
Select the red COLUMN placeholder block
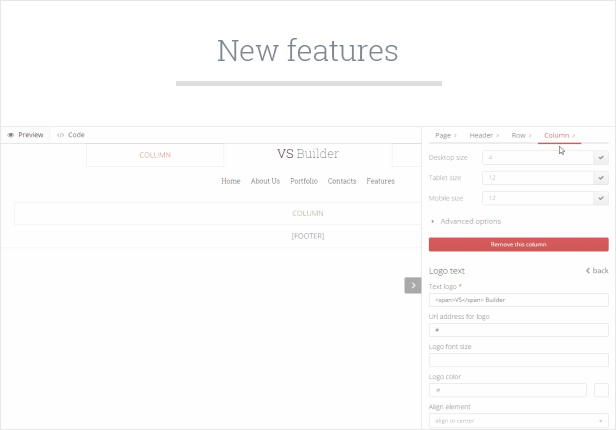155,155
